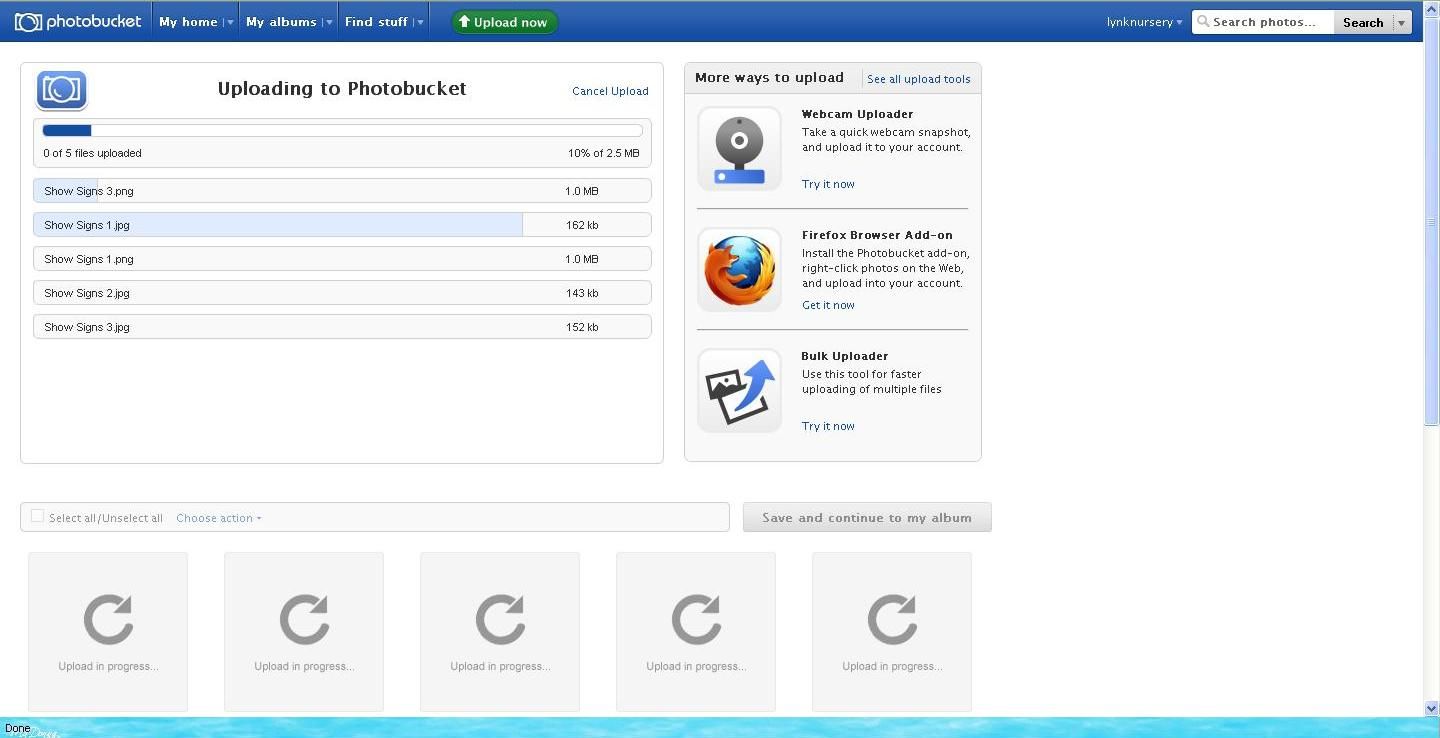Click the 'Uploading to Photobucket' title
Screen dimensions: 1440x738
tap(342, 88)
